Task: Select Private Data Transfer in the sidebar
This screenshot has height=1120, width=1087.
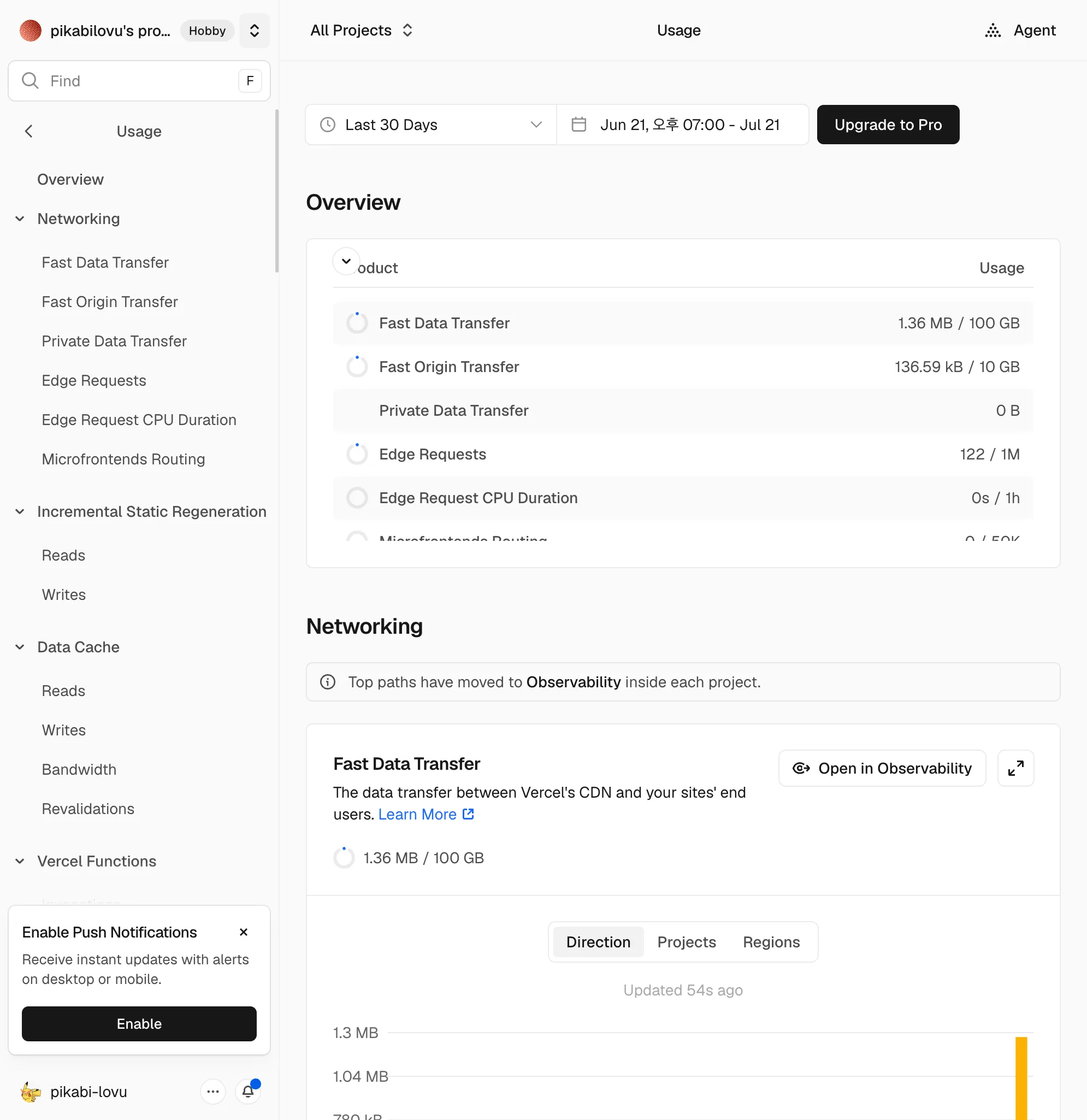Action: click(x=114, y=341)
